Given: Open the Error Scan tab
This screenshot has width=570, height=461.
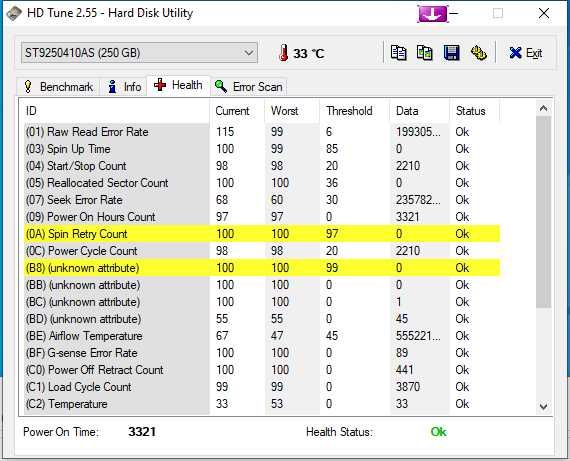Looking at the screenshot, I should coord(249,87).
